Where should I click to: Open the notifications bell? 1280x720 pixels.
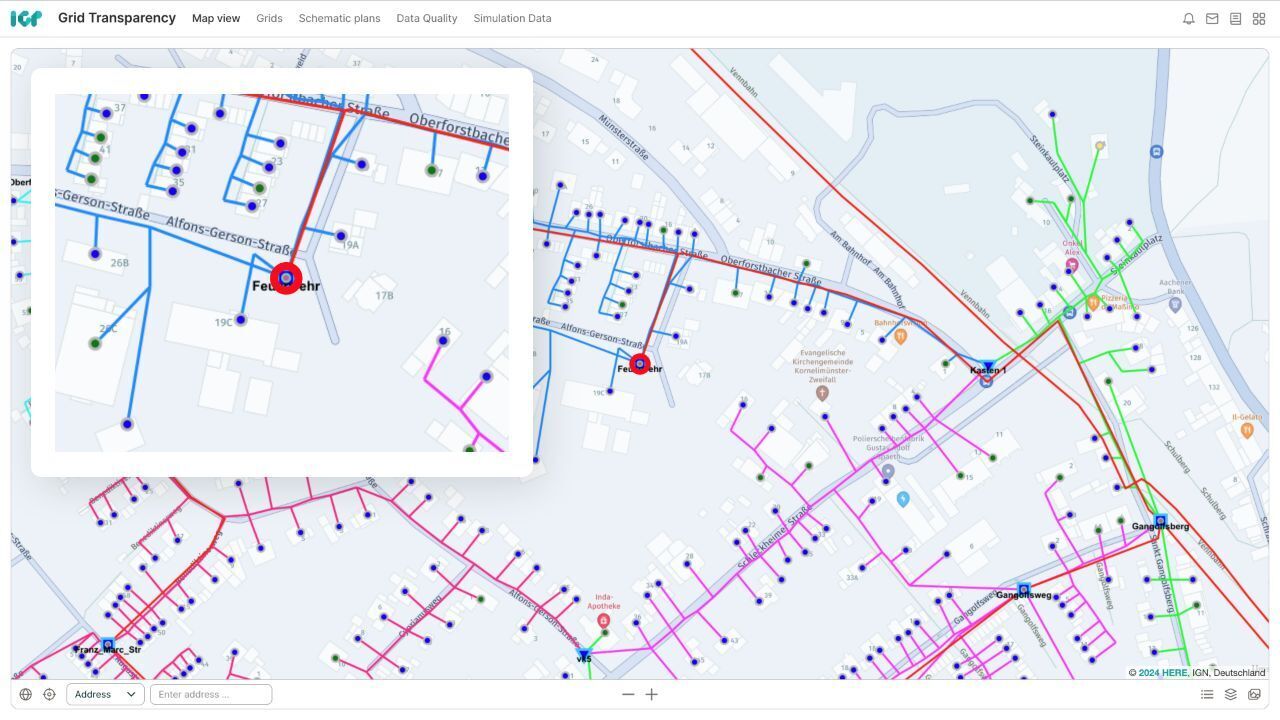click(1188, 19)
